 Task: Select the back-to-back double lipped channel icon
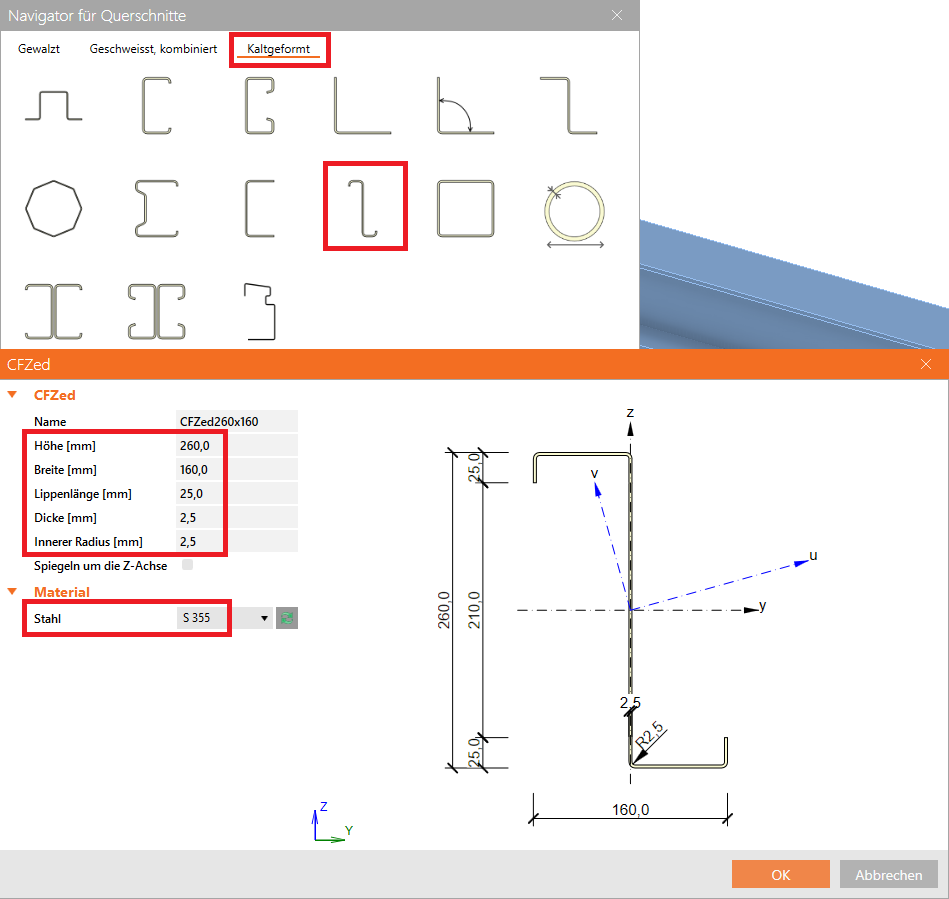click(x=157, y=311)
